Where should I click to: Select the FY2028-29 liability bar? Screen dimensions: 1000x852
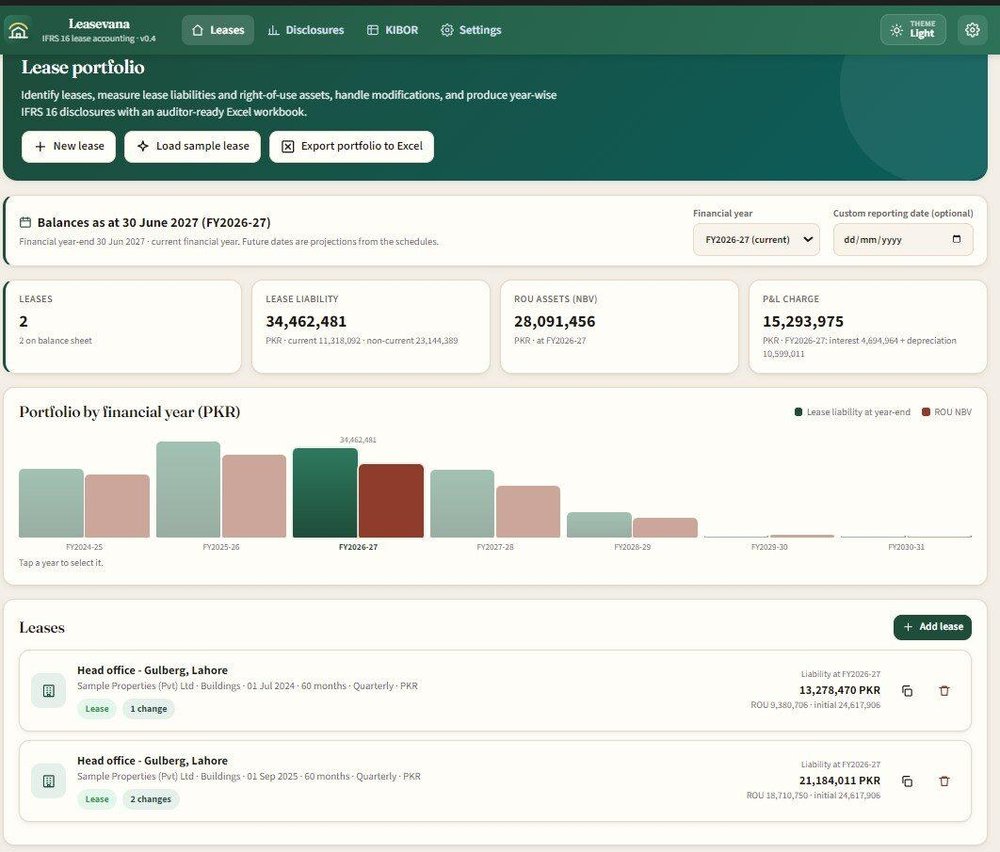[599, 525]
